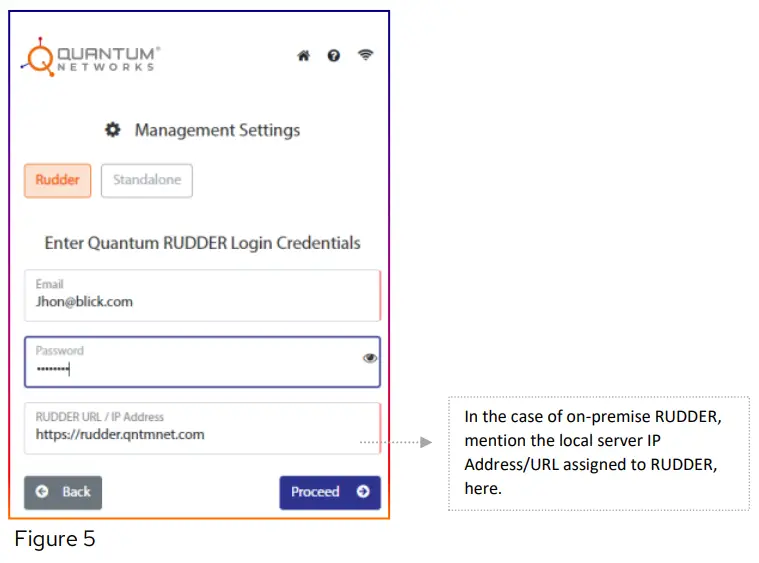Open the help question mark icon
Screen dimensions: 759x563
point(334,56)
